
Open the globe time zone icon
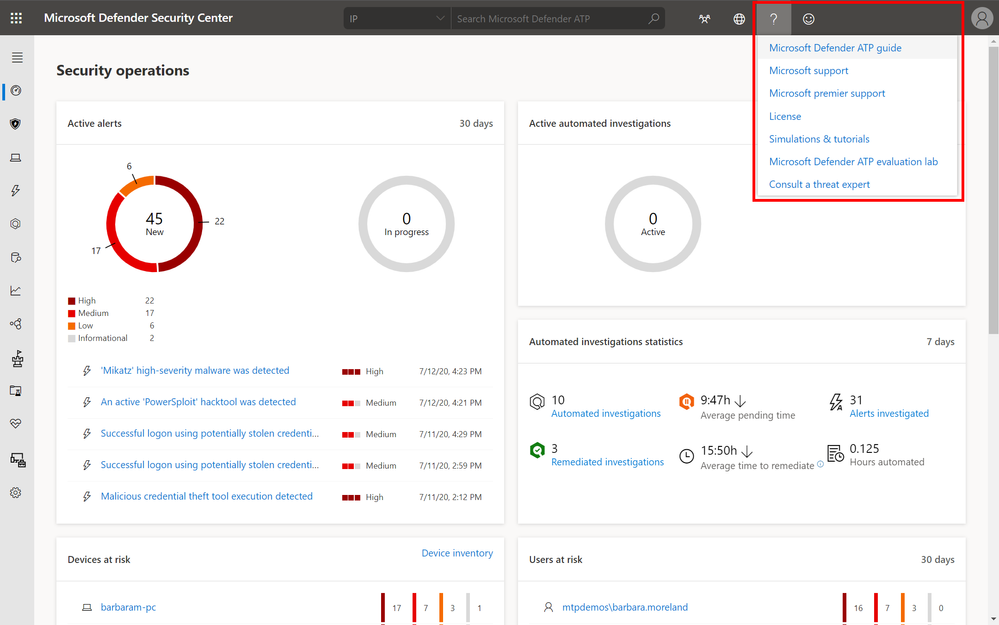click(x=739, y=18)
